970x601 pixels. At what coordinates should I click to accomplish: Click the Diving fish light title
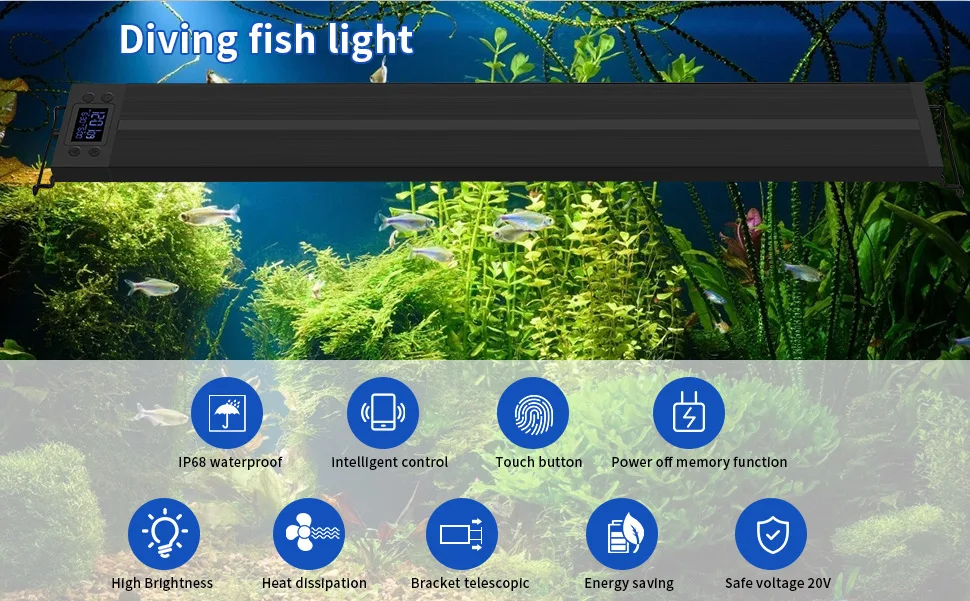click(266, 40)
